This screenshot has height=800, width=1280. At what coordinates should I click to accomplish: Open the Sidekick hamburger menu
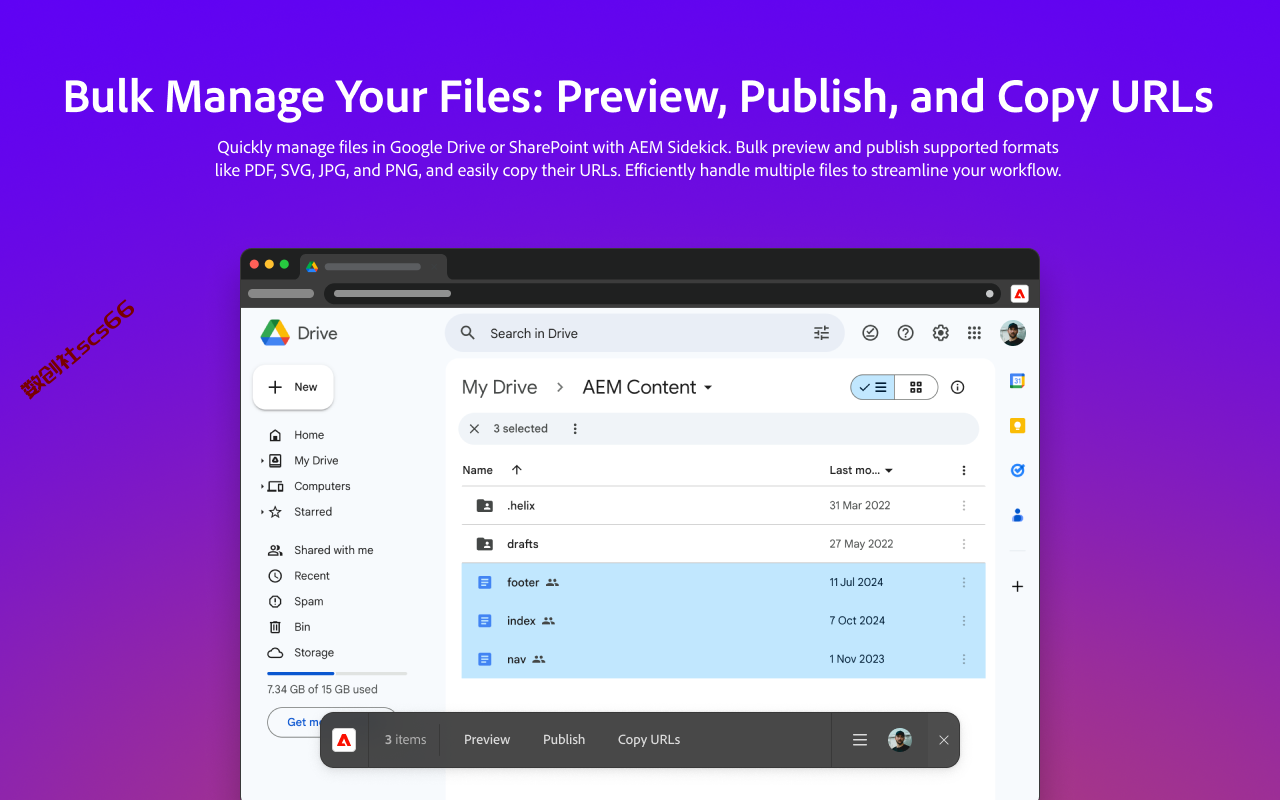click(x=859, y=740)
